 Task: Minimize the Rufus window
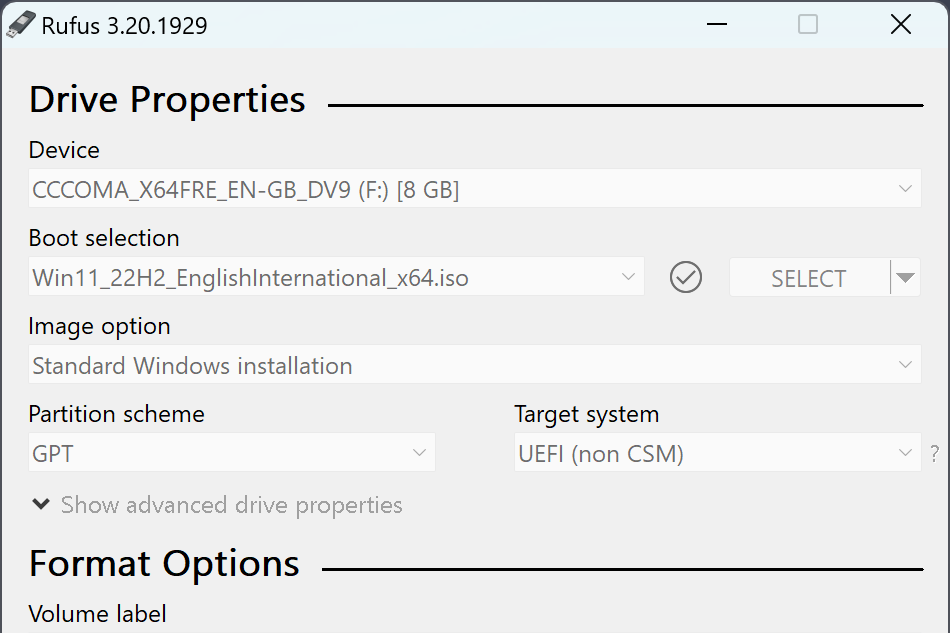(717, 24)
